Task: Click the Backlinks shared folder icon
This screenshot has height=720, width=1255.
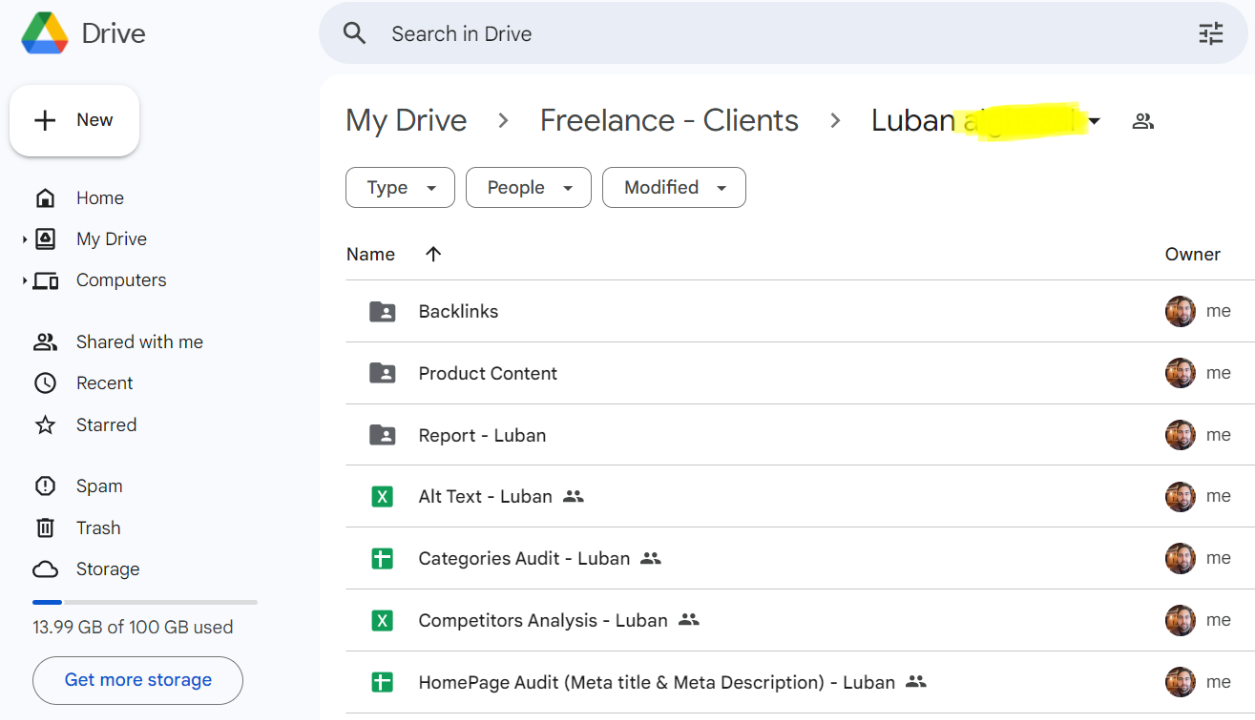Action: pos(382,311)
